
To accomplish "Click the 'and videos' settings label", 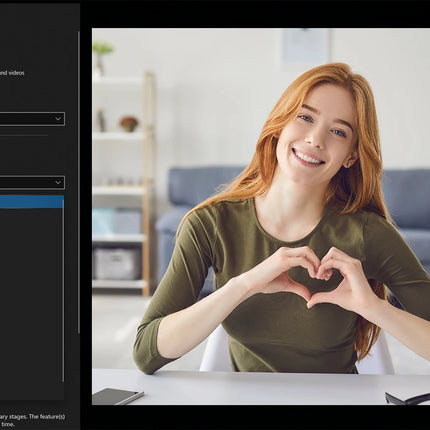I will [12, 72].
